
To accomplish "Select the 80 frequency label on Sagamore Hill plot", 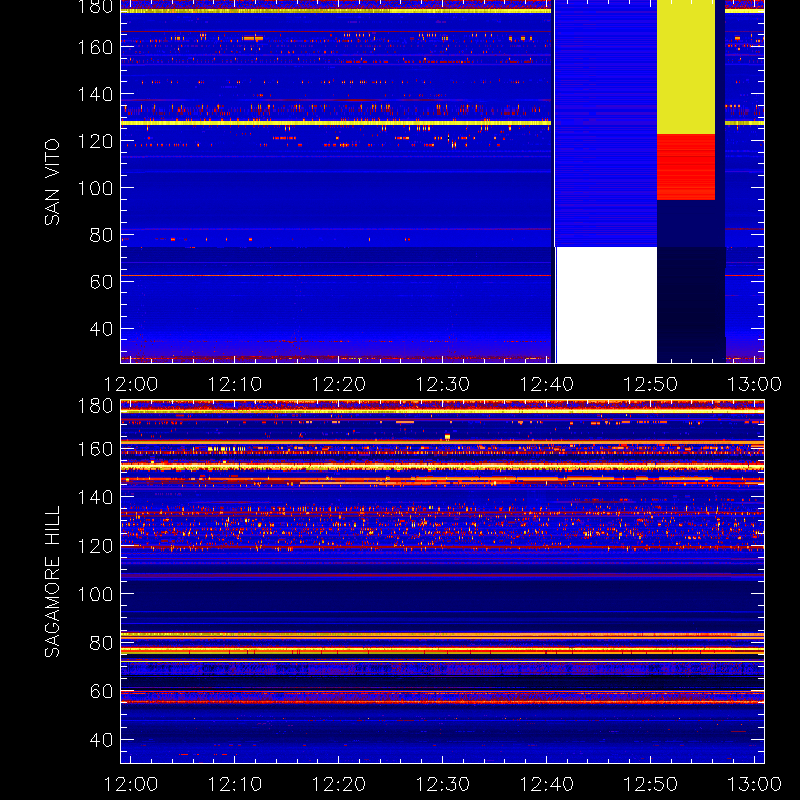I will point(101,643).
